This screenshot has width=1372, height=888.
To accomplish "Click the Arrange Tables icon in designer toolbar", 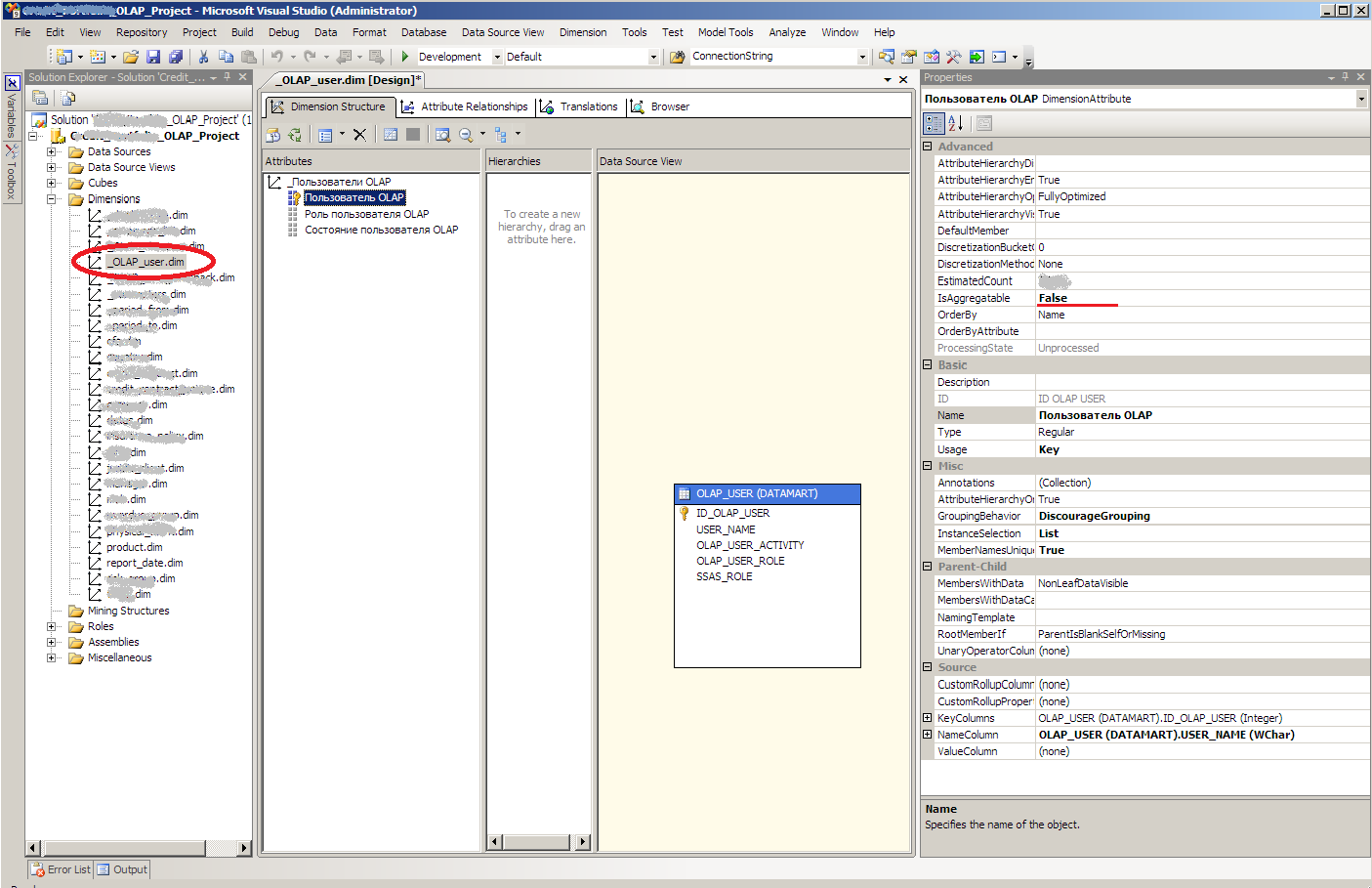I will (501, 135).
